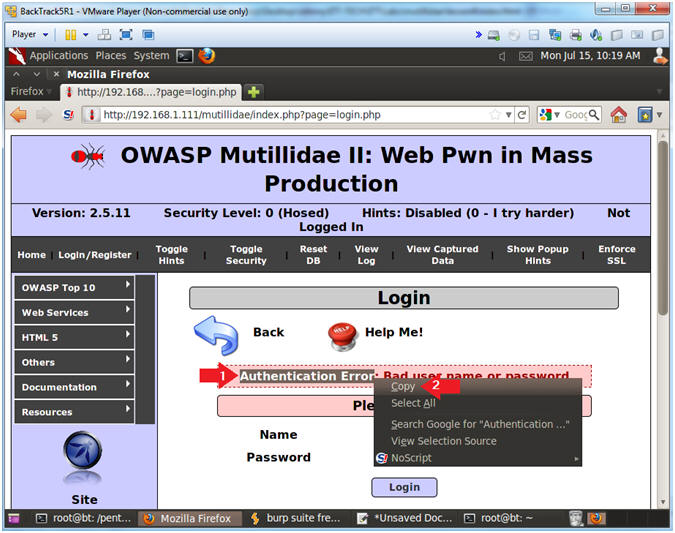The height and width of the screenshot is (533, 675).
Task: Enter full screen mode in VMware Player
Action: pos(126,34)
